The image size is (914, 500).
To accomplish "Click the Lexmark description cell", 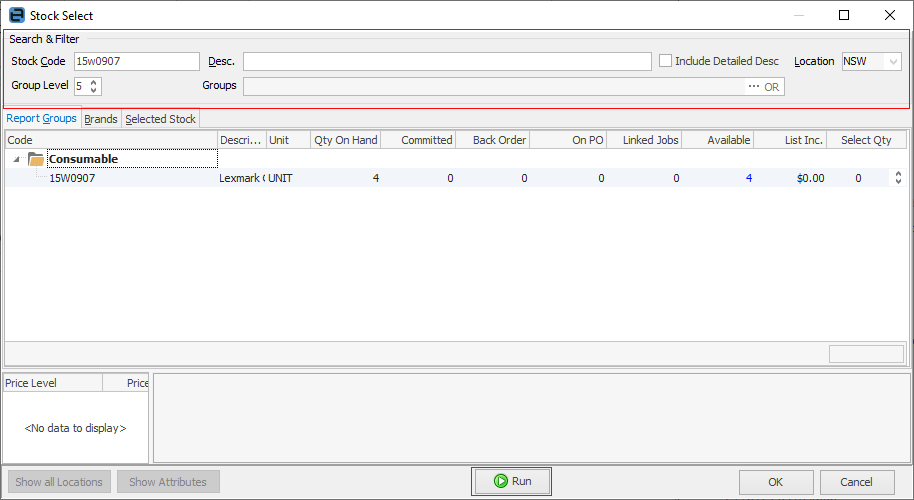I will point(242,178).
